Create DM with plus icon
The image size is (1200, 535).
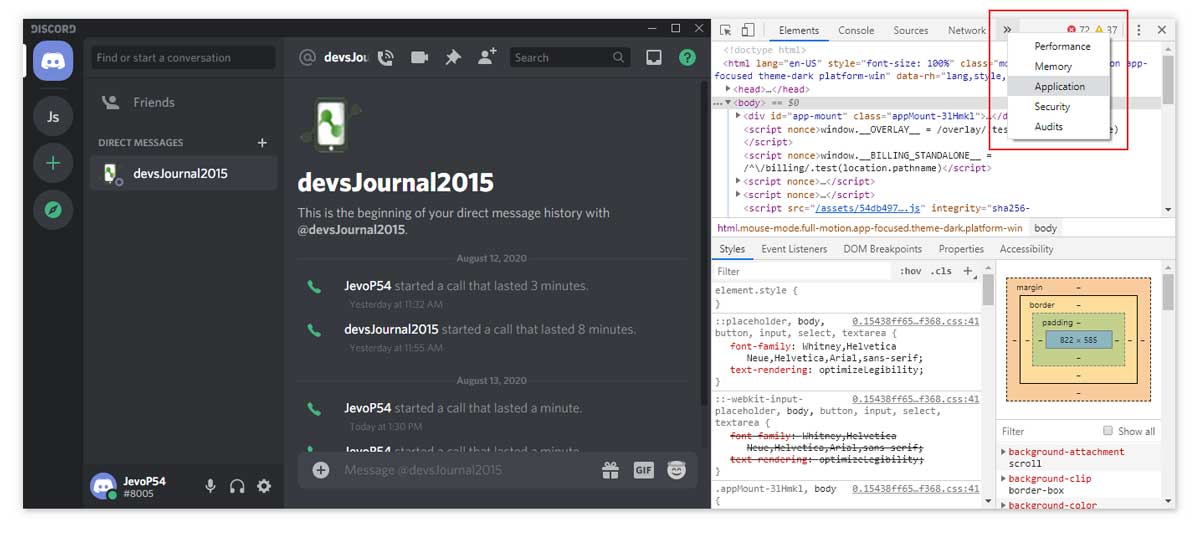(x=262, y=143)
